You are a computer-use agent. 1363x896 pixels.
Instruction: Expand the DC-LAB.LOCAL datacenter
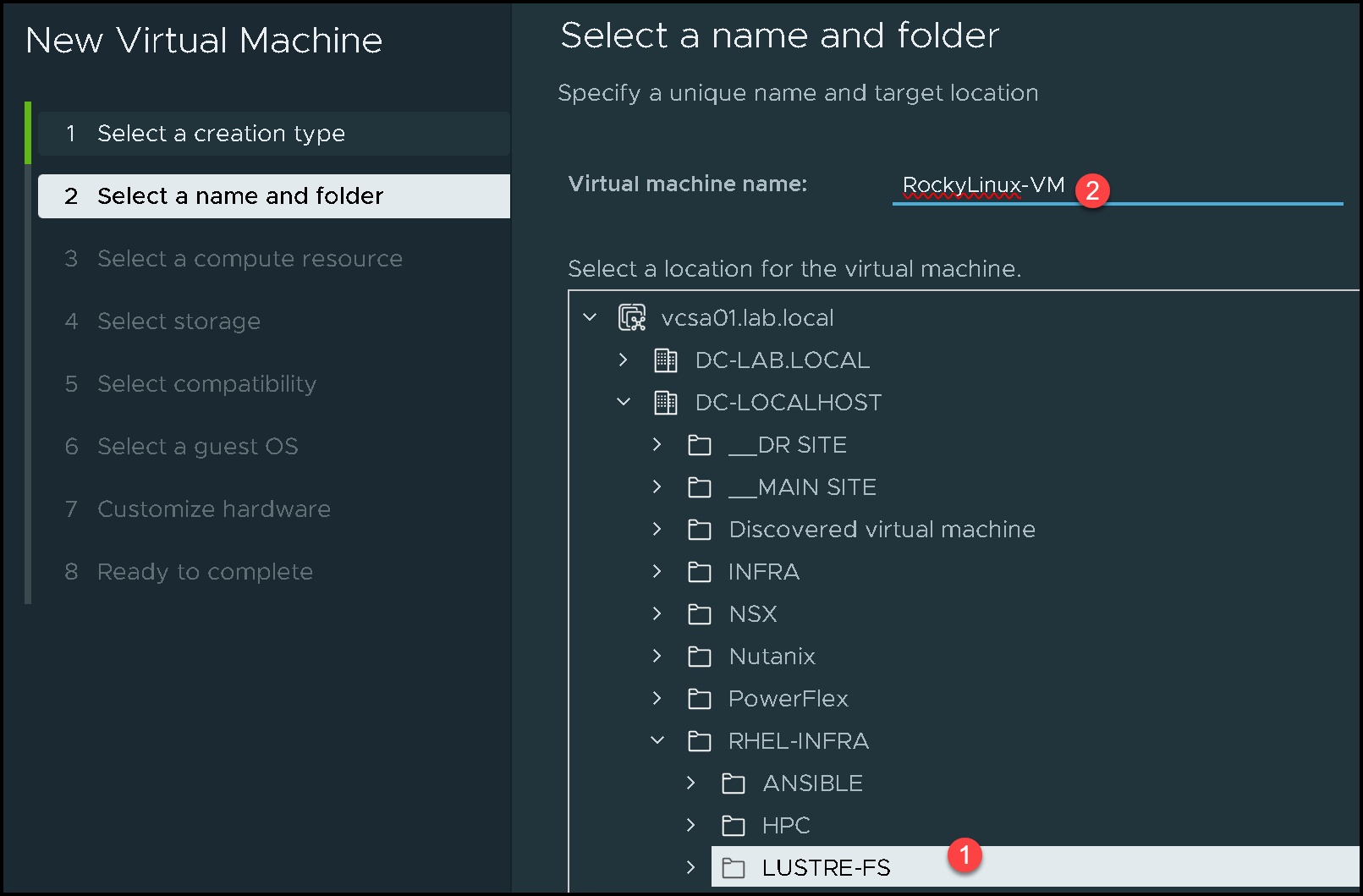pyautogui.click(x=624, y=360)
